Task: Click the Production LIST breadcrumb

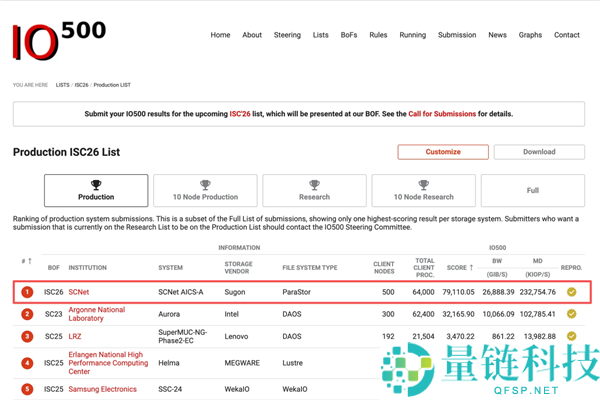Action: 112,85
